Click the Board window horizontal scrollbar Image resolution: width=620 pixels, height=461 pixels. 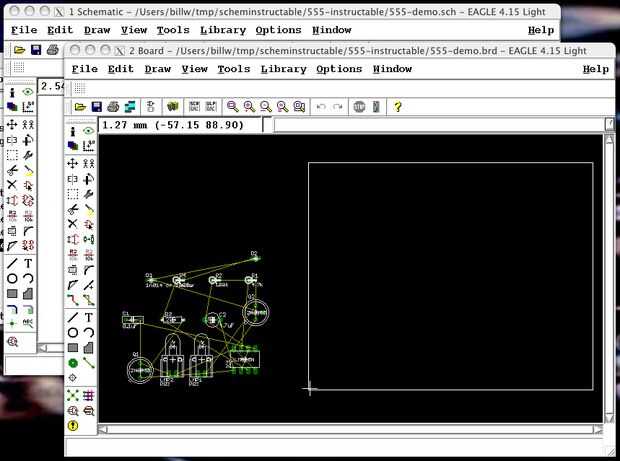pyautogui.click(x=350, y=429)
